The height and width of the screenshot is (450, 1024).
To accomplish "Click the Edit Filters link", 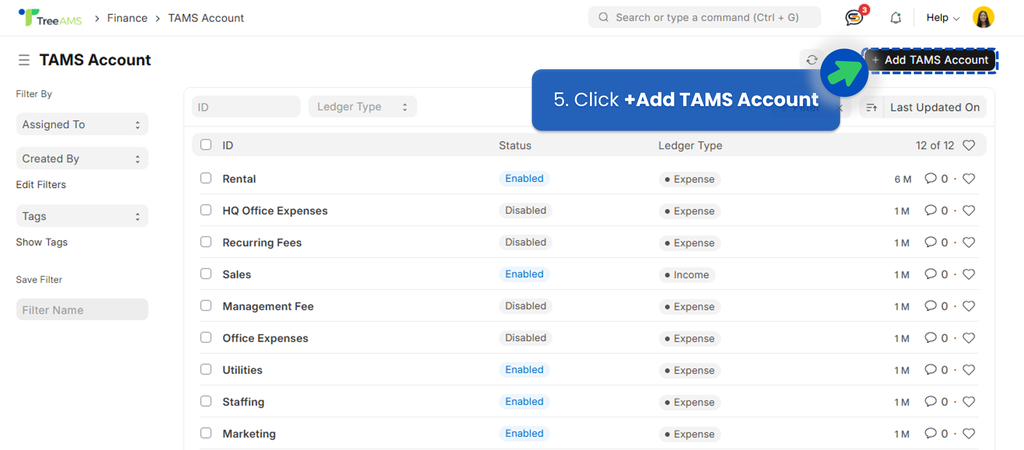I will click(x=41, y=185).
